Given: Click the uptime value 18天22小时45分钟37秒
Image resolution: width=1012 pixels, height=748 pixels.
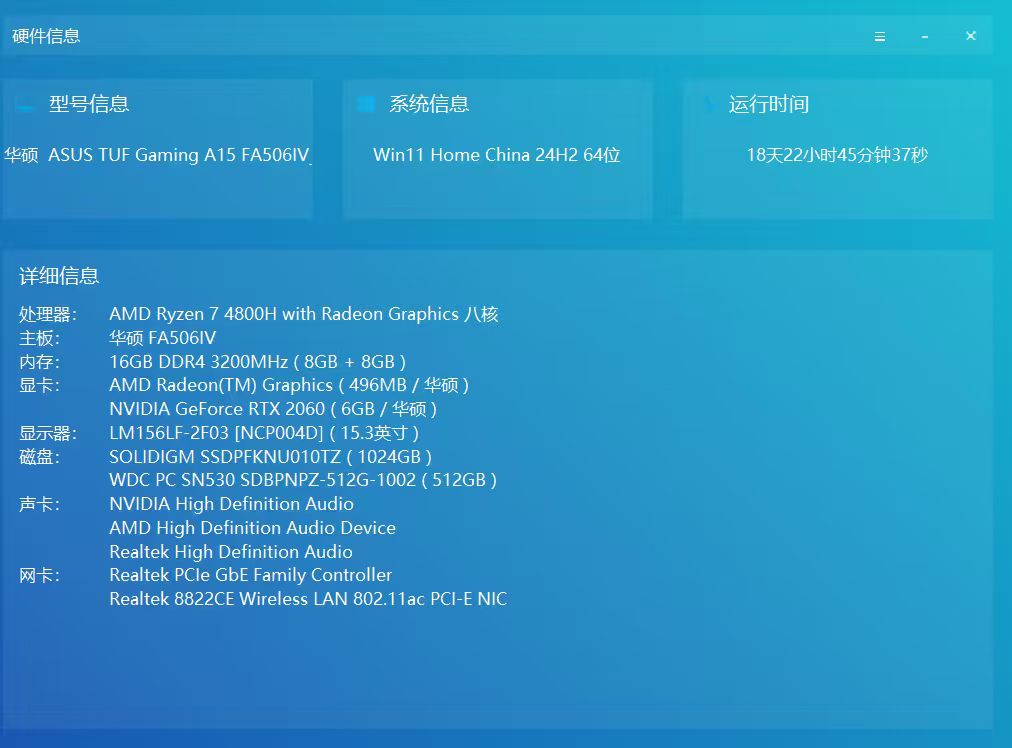Looking at the screenshot, I should (837, 155).
